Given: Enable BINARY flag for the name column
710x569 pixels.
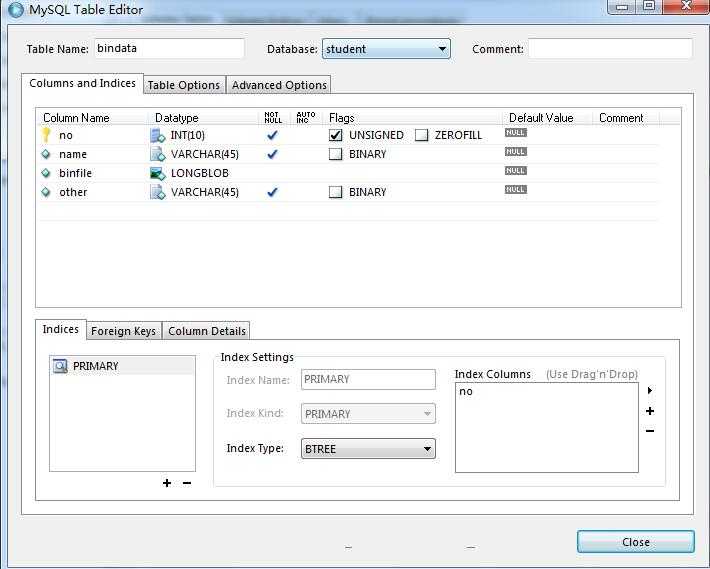Looking at the screenshot, I should 336,154.
